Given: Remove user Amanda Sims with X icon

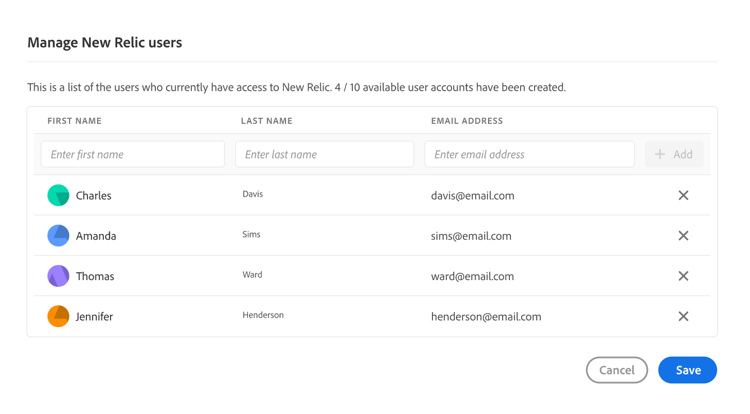Looking at the screenshot, I should [683, 236].
